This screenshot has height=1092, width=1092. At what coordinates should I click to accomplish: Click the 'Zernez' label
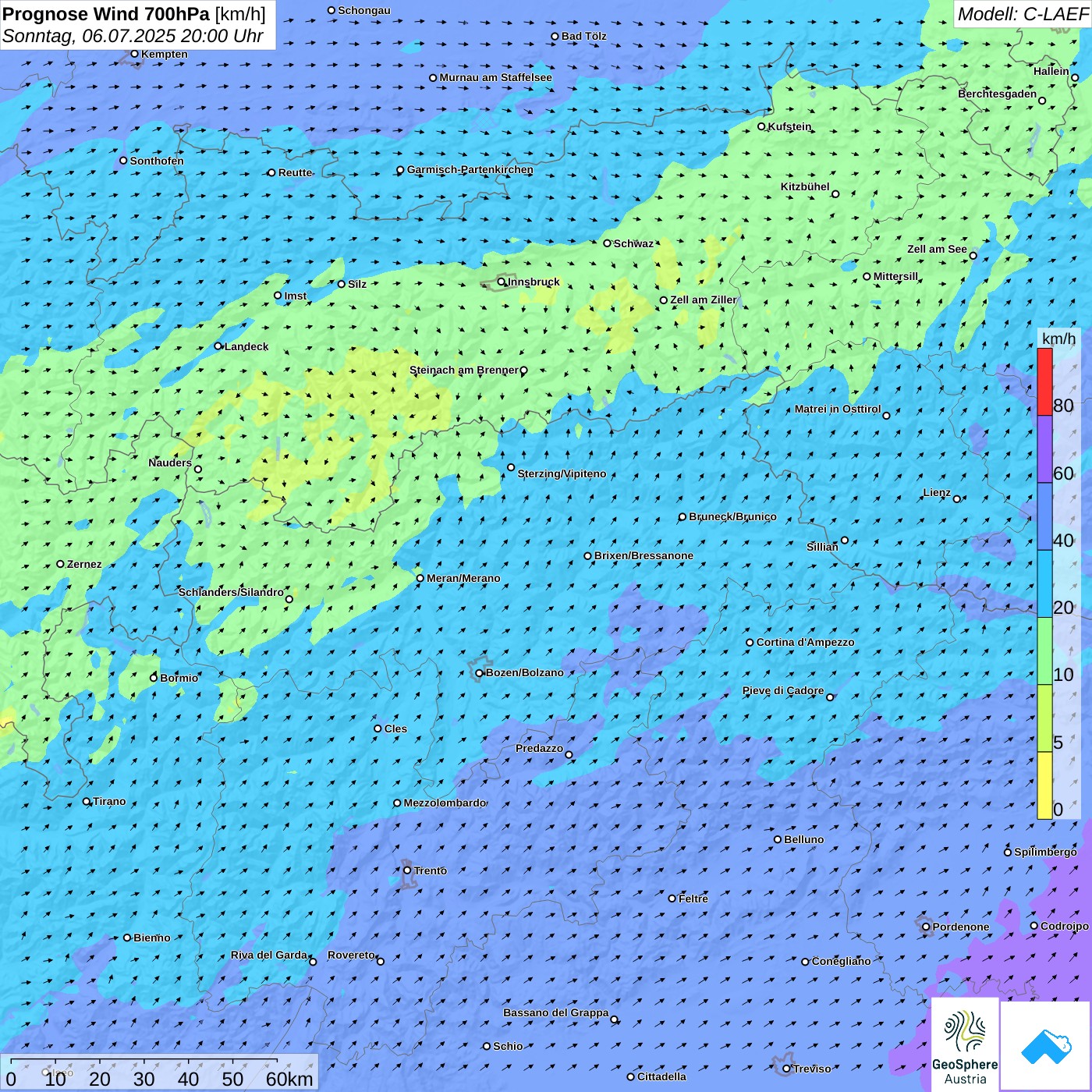(84, 564)
